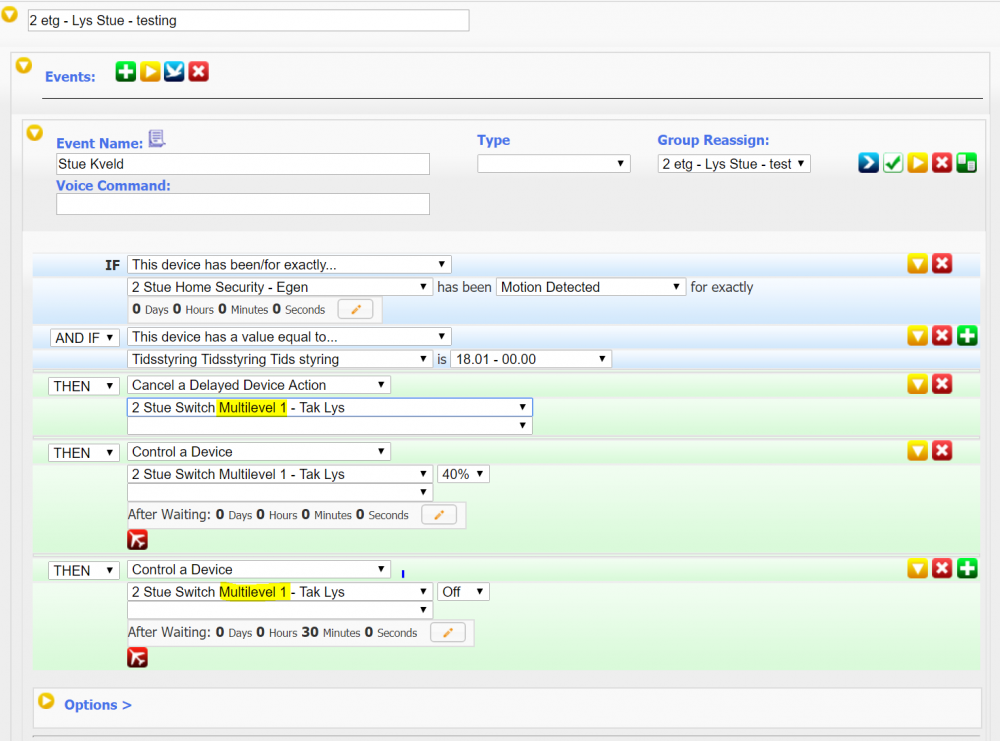The height and width of the screenshot is (741, 1000).
Task: Click red flag icon under 40% action
Action: click(137, 540)
